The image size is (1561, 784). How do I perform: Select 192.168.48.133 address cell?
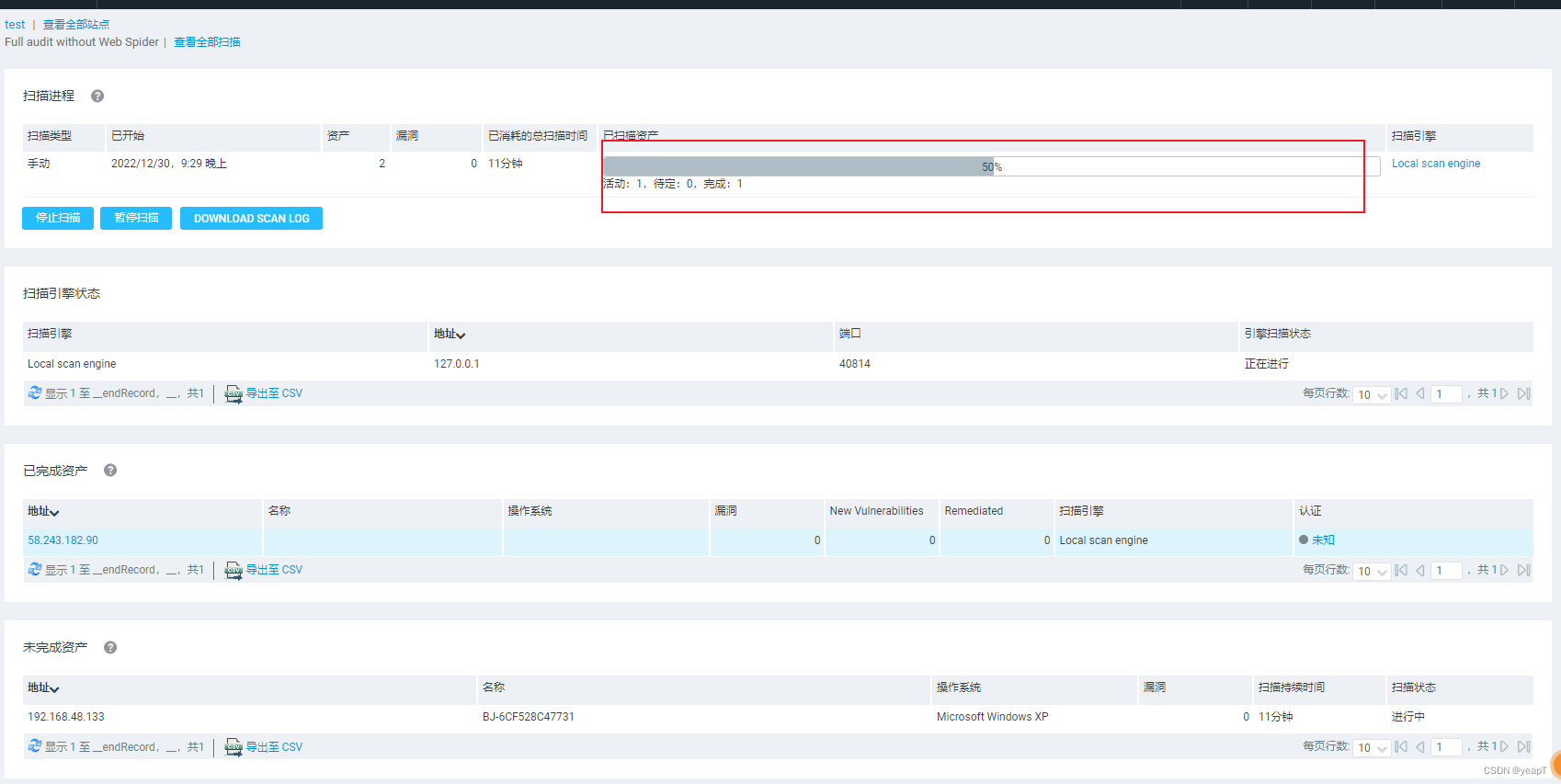pyautogui.click(x=66, y=717)
